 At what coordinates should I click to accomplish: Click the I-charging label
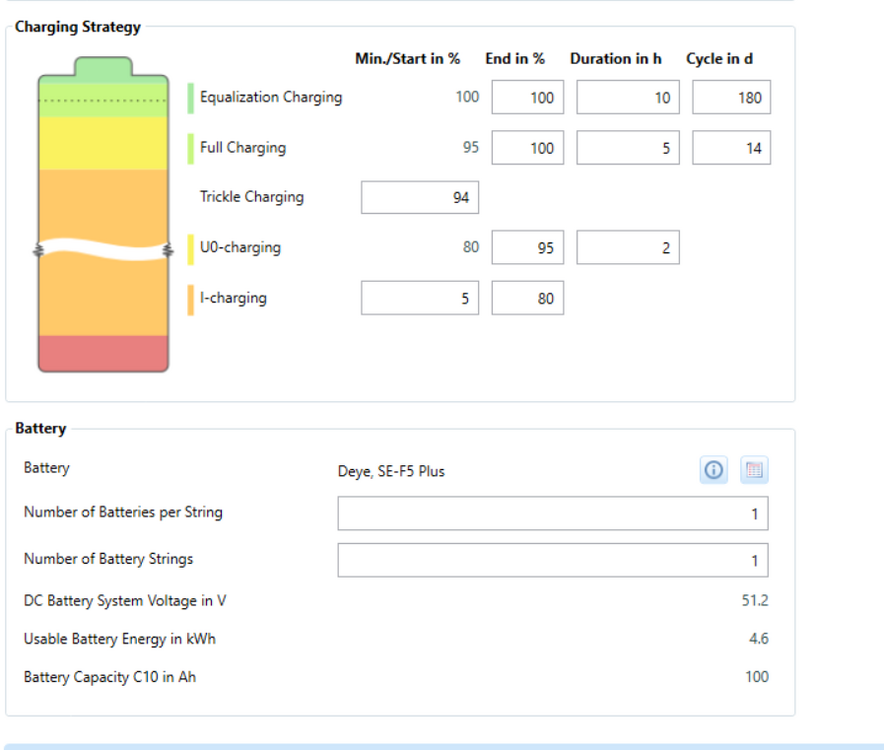[x=233, y=298]
